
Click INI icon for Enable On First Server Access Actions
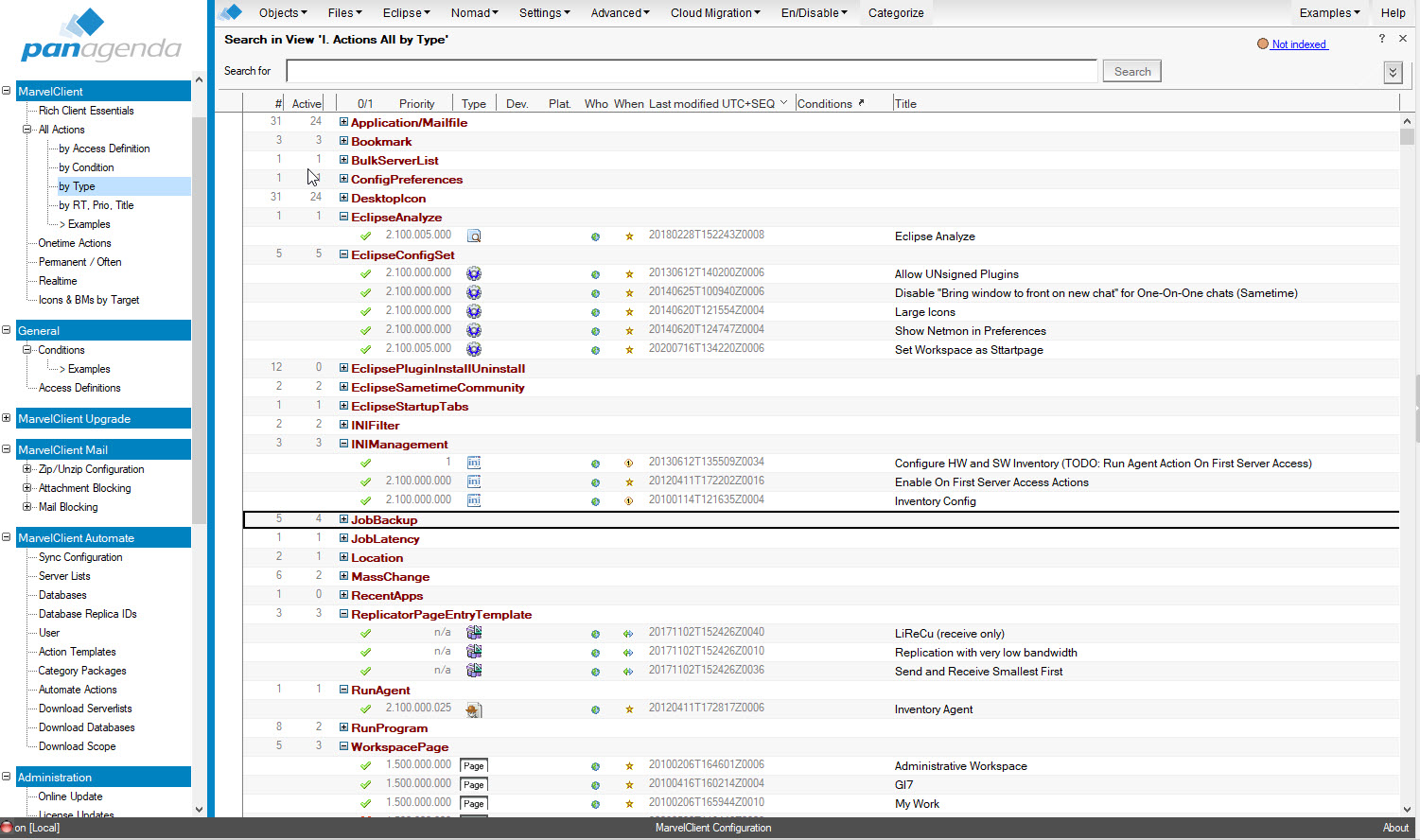coord(474,481)
